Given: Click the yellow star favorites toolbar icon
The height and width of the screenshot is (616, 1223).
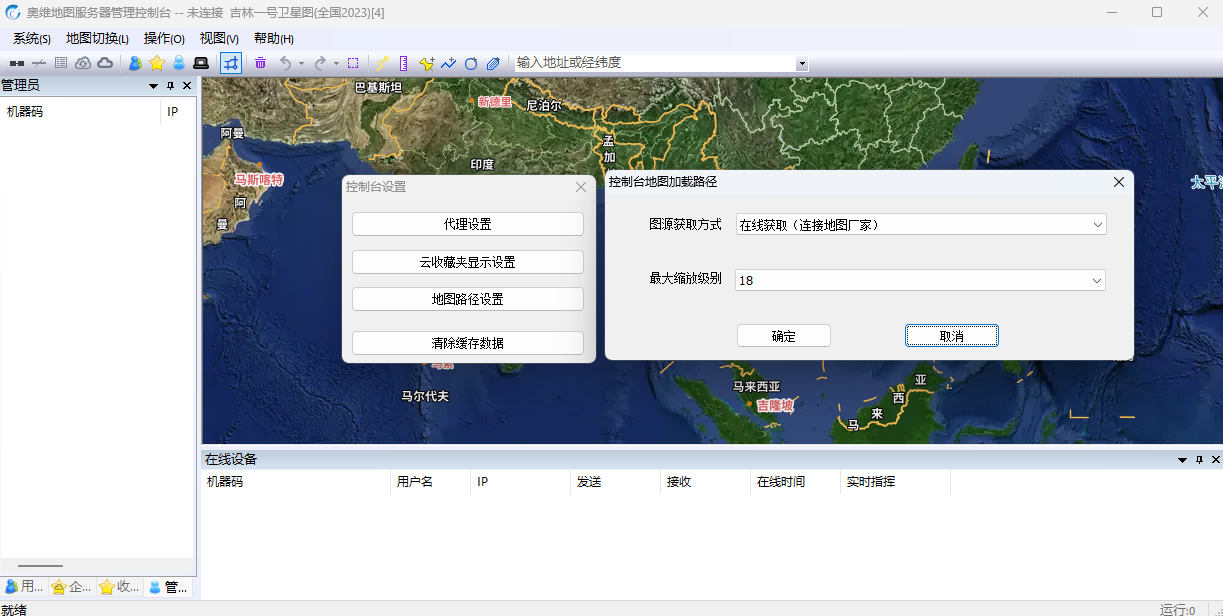Looking at the screenshot, I should 157,63.
